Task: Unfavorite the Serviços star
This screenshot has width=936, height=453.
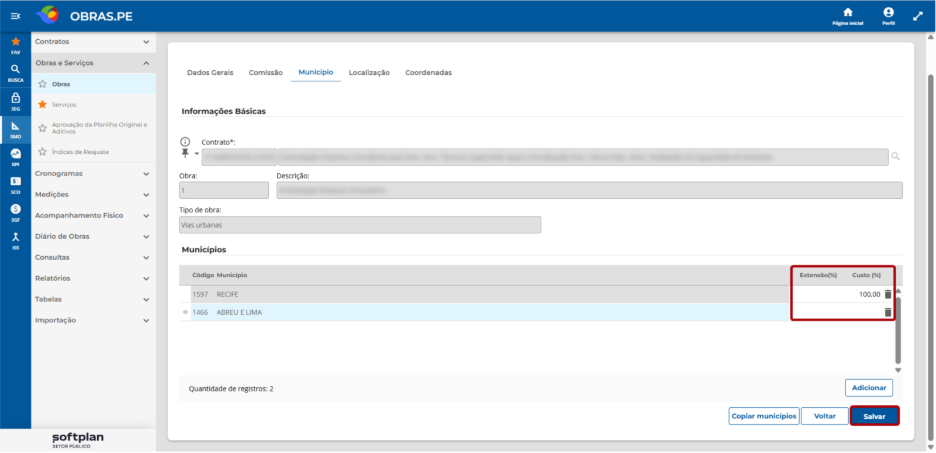Action: (x=42, y=104)
